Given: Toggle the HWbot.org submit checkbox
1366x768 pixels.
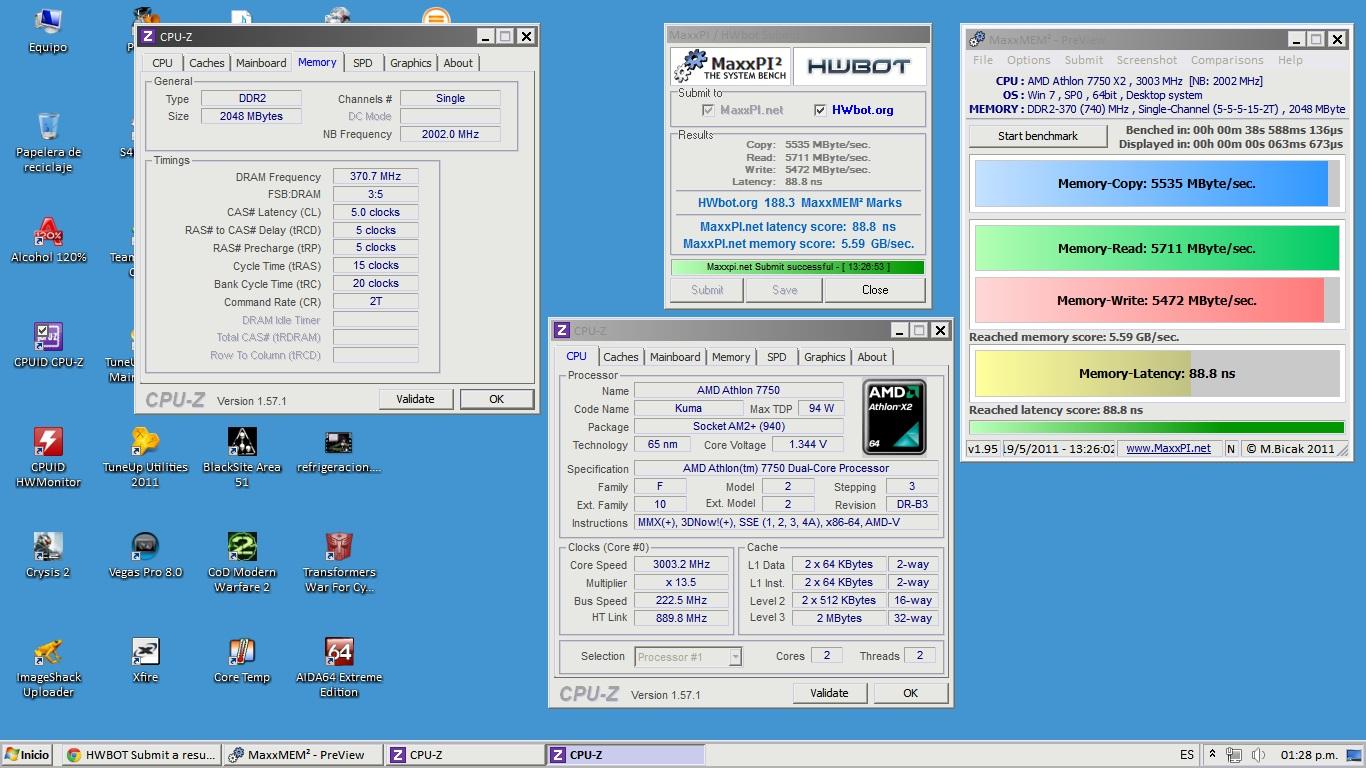Looking at the screenshot, I should [x=821, y=110].
